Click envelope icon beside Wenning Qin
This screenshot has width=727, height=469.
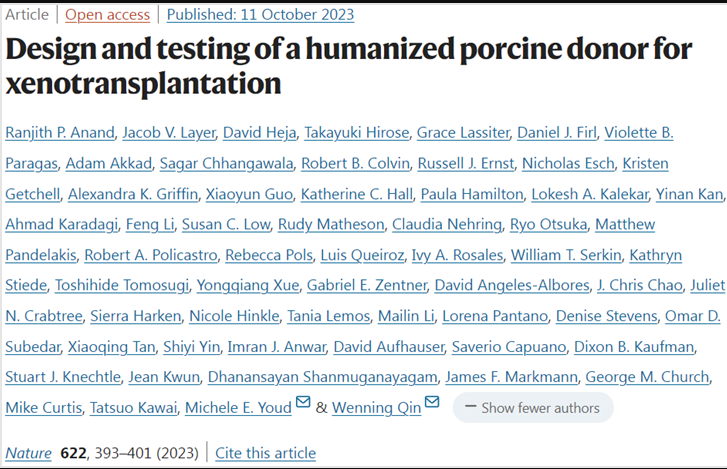432,403
